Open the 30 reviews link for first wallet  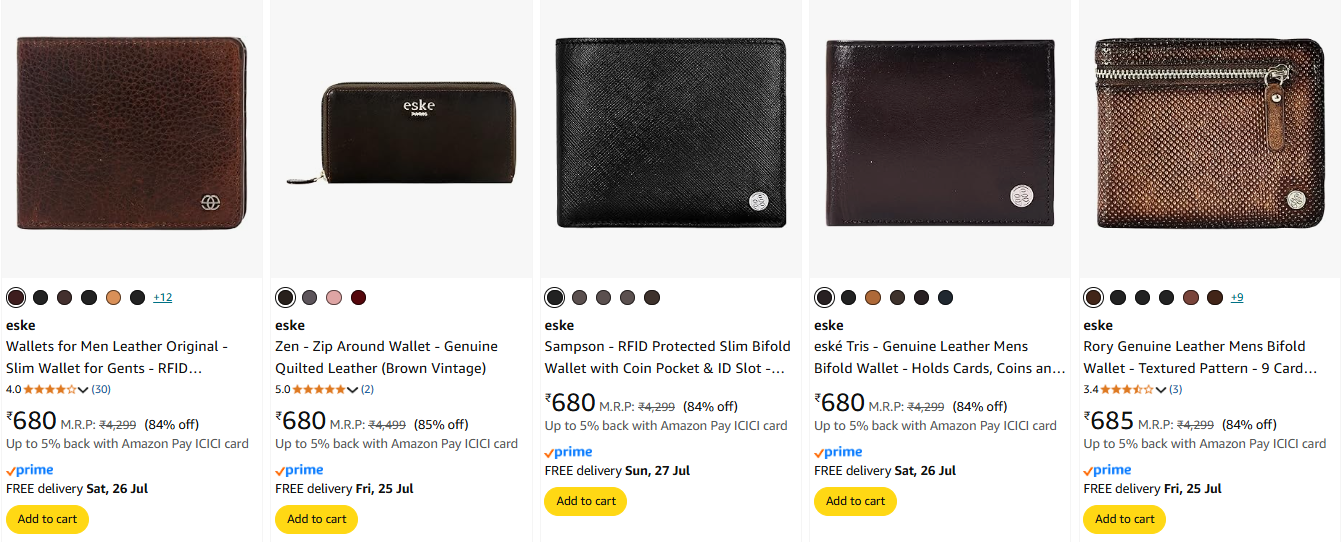point(101,389)
